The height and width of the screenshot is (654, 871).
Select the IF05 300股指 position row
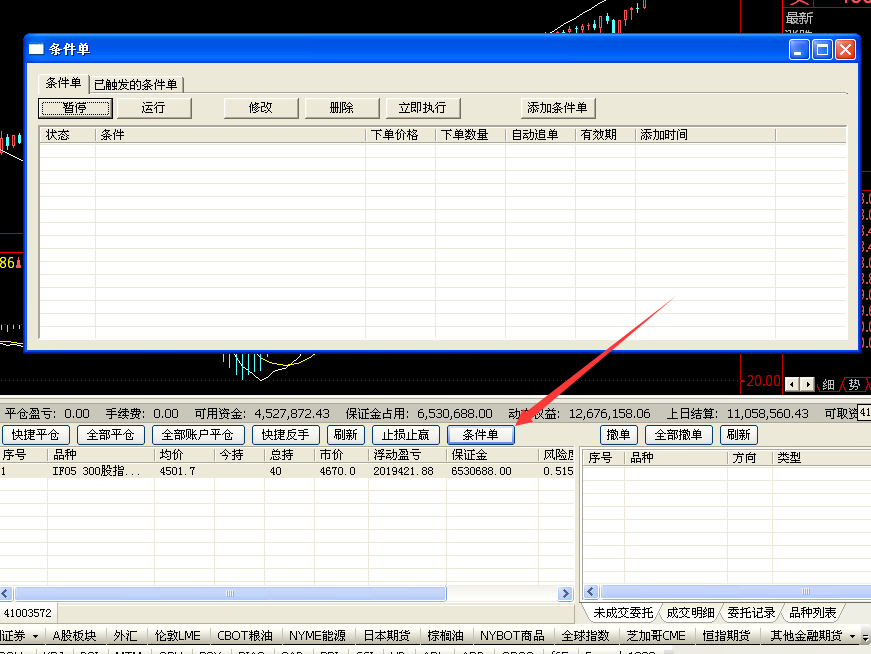tap(100, 471)
